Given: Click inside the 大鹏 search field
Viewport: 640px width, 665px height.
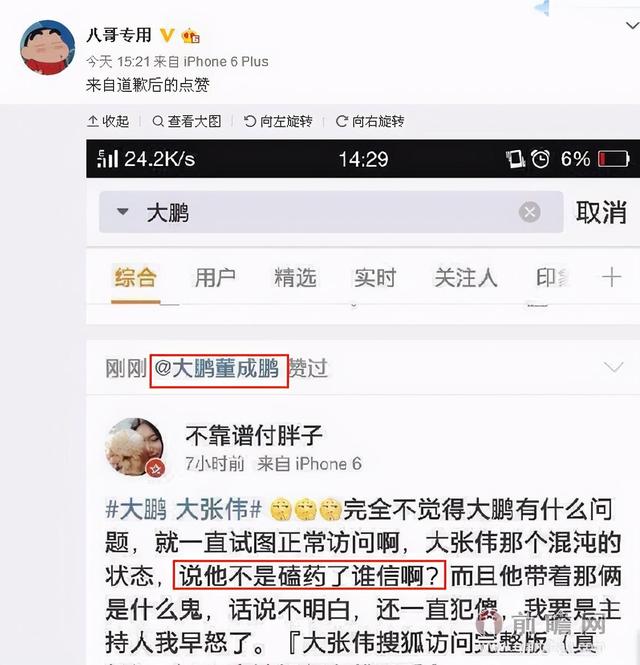Looking at the screenshot, I should 331,212.
